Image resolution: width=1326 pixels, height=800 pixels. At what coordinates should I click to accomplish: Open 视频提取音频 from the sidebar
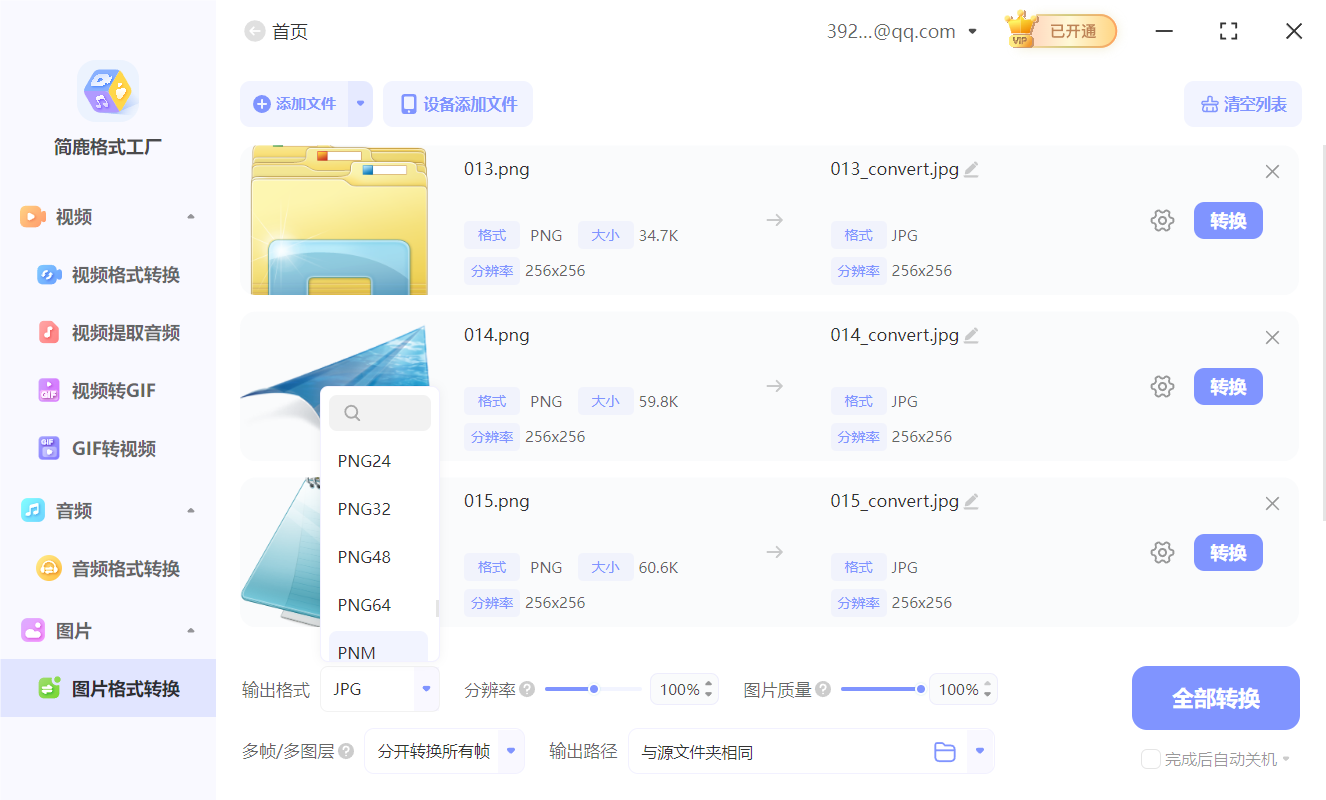(48, 332)
